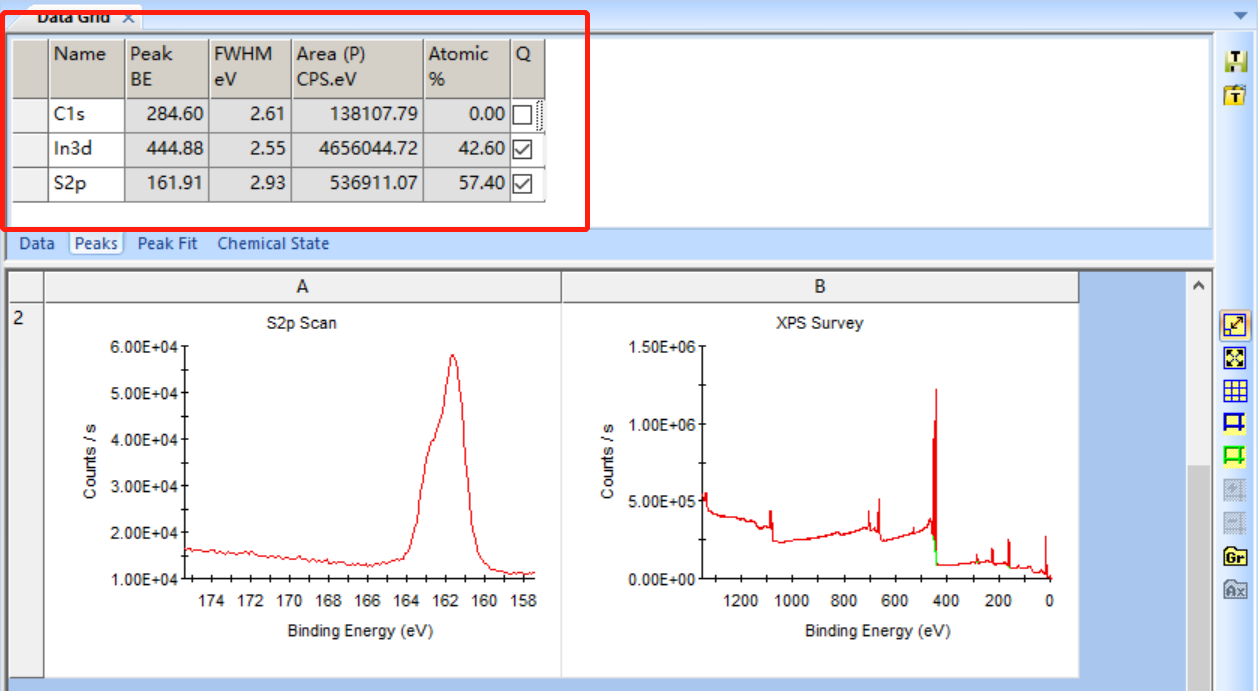Open the Gr graph folder icon
The height and width of the screenshot is (691, 1258).
click(1235, 557)
